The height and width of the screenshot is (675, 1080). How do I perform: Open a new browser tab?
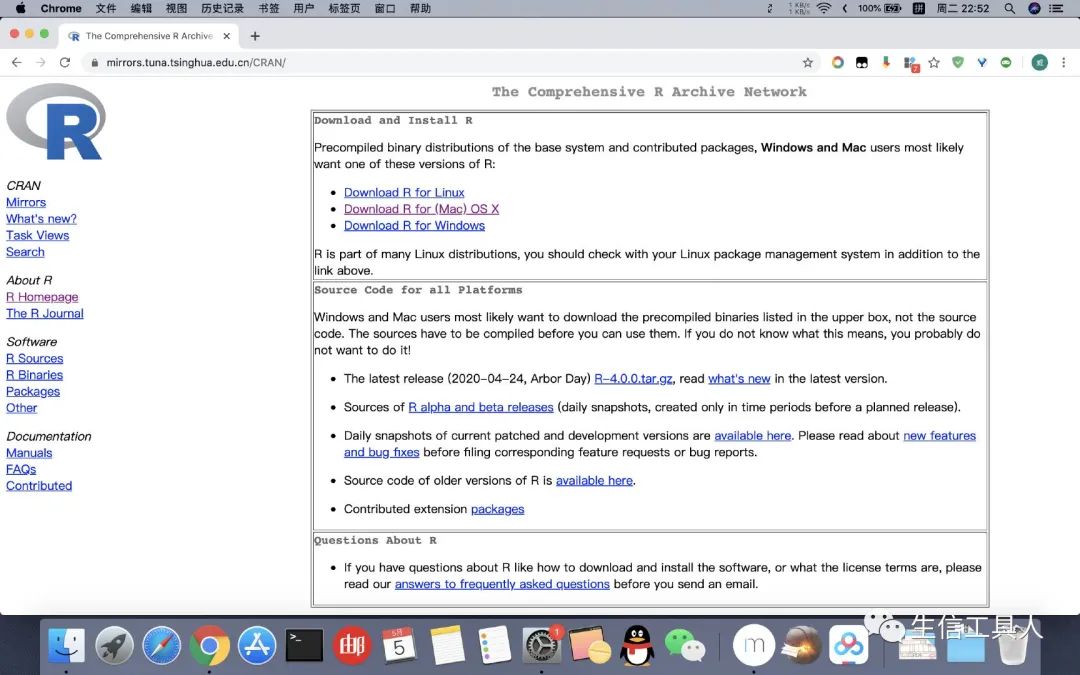coord(255,36)
